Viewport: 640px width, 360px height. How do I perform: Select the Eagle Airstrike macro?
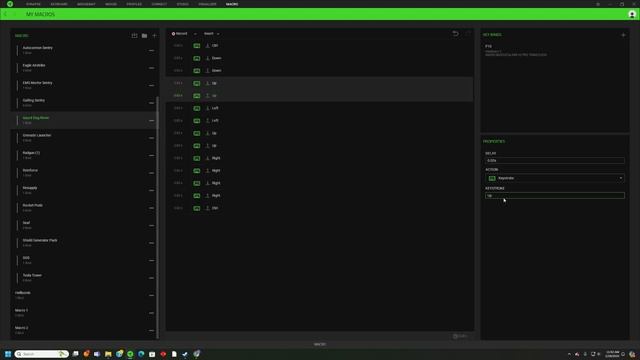pyautogui.click(x=84, y=68)
